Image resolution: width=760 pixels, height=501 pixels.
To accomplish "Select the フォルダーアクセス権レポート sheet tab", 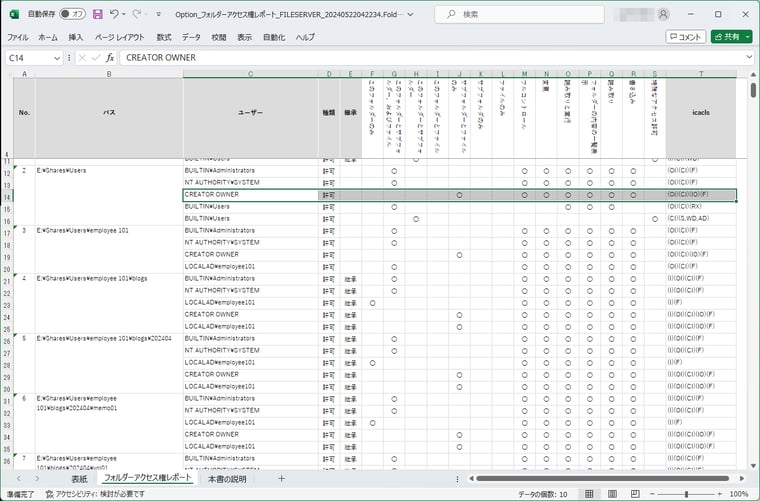I will point(148,478).
